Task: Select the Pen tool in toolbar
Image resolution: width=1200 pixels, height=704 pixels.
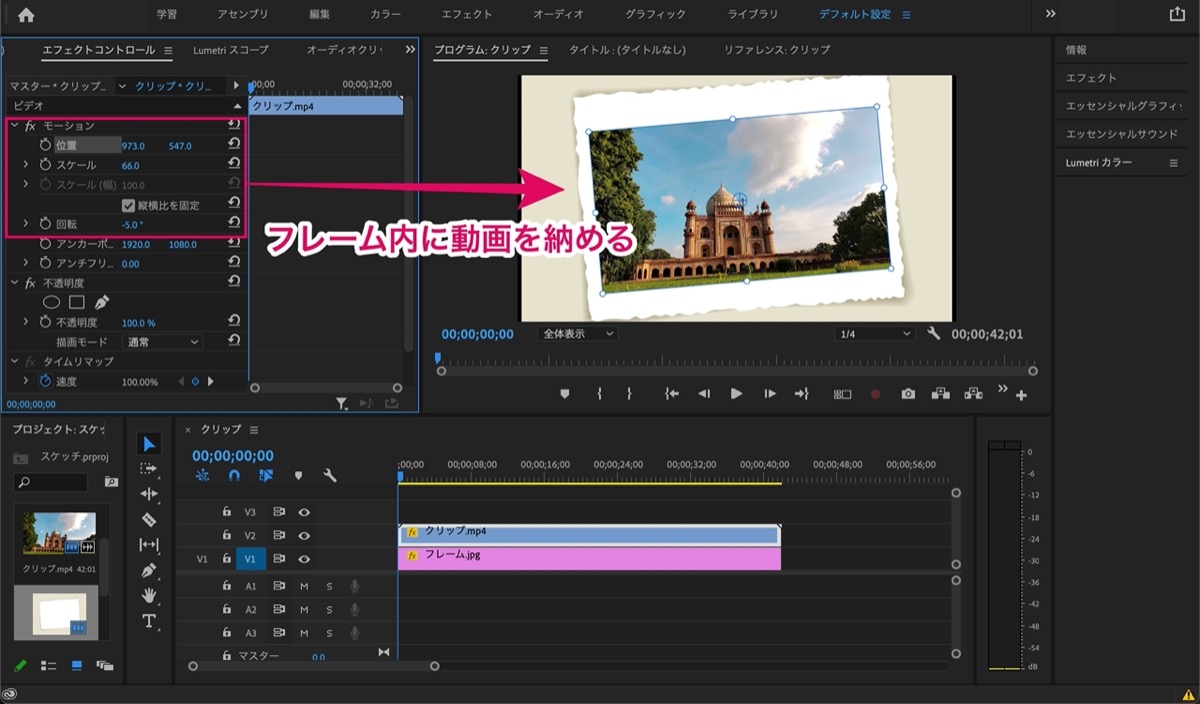Action: tap(149, 570)
